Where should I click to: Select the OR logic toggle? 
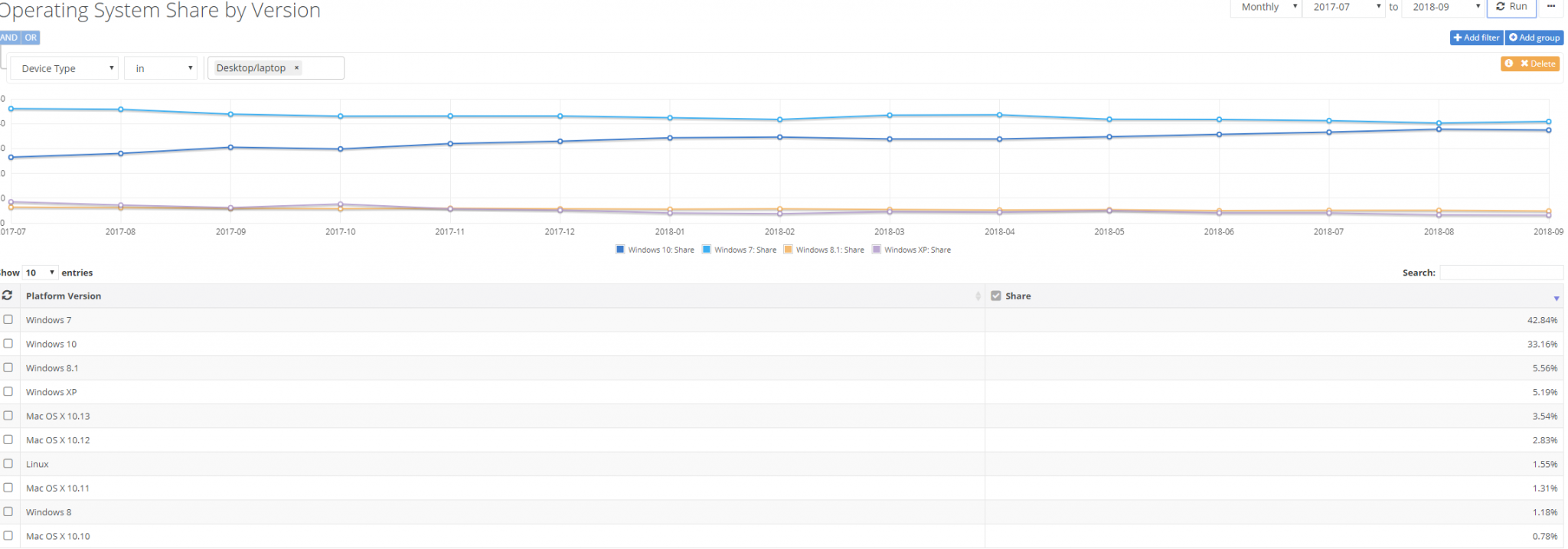(x=31, y=38)
